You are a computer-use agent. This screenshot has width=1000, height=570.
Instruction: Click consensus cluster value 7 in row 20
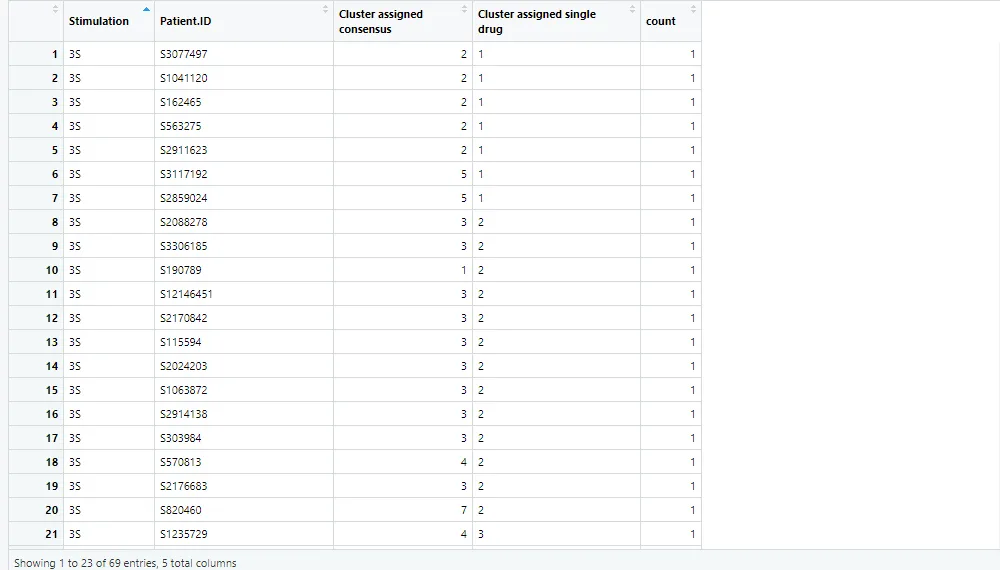pos(463,510)
